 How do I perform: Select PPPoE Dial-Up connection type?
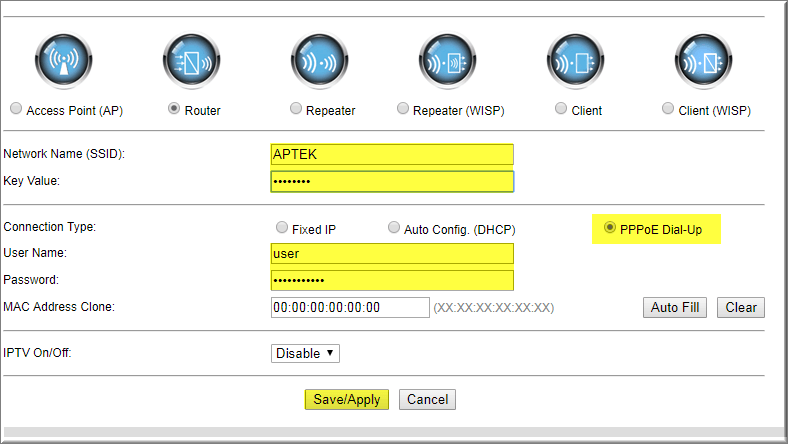click(x=610, y=228)
